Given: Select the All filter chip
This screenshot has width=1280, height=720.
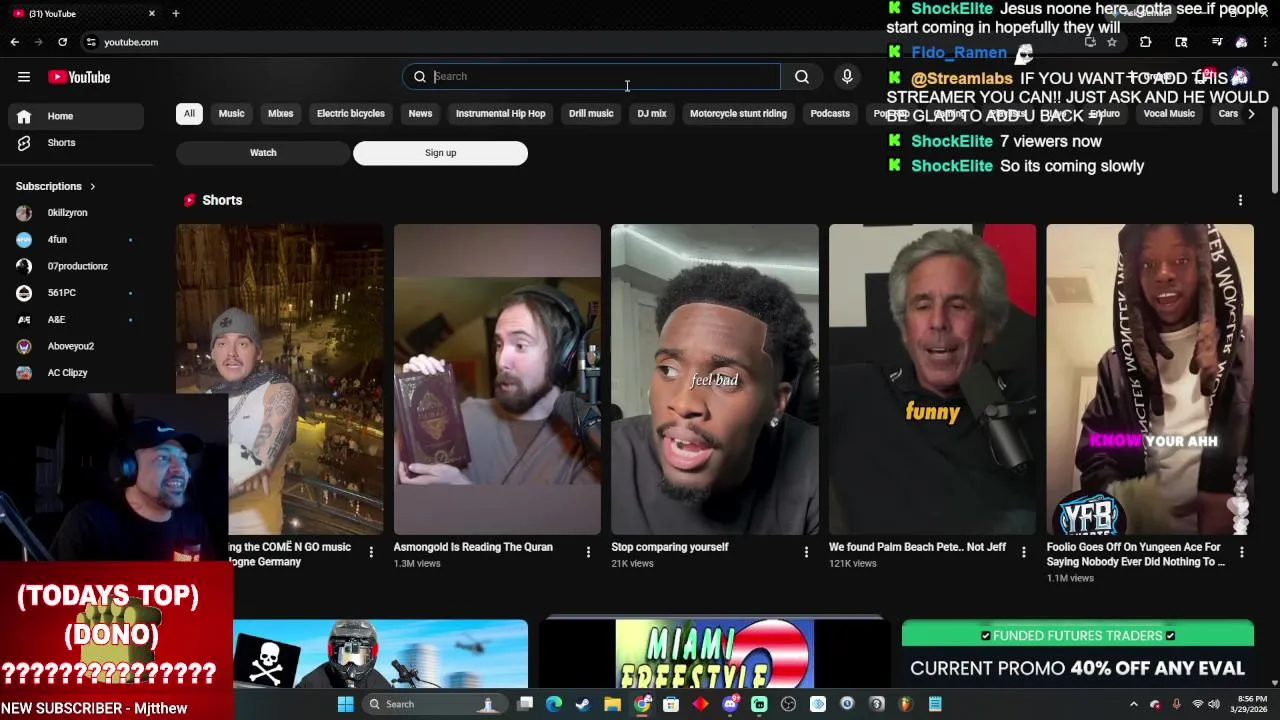Looking at the screenshot, I should click(x=189, y=114).
